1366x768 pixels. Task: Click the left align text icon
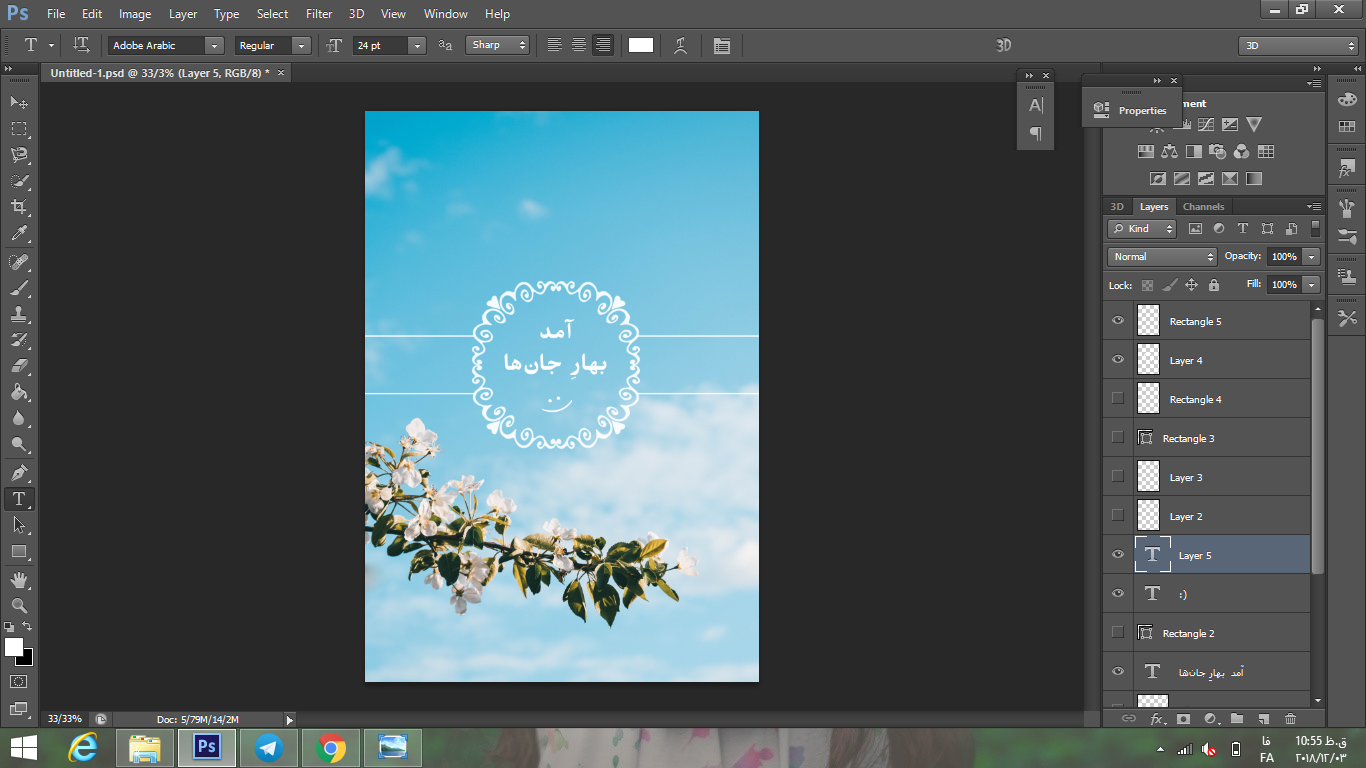coord(555,45)
